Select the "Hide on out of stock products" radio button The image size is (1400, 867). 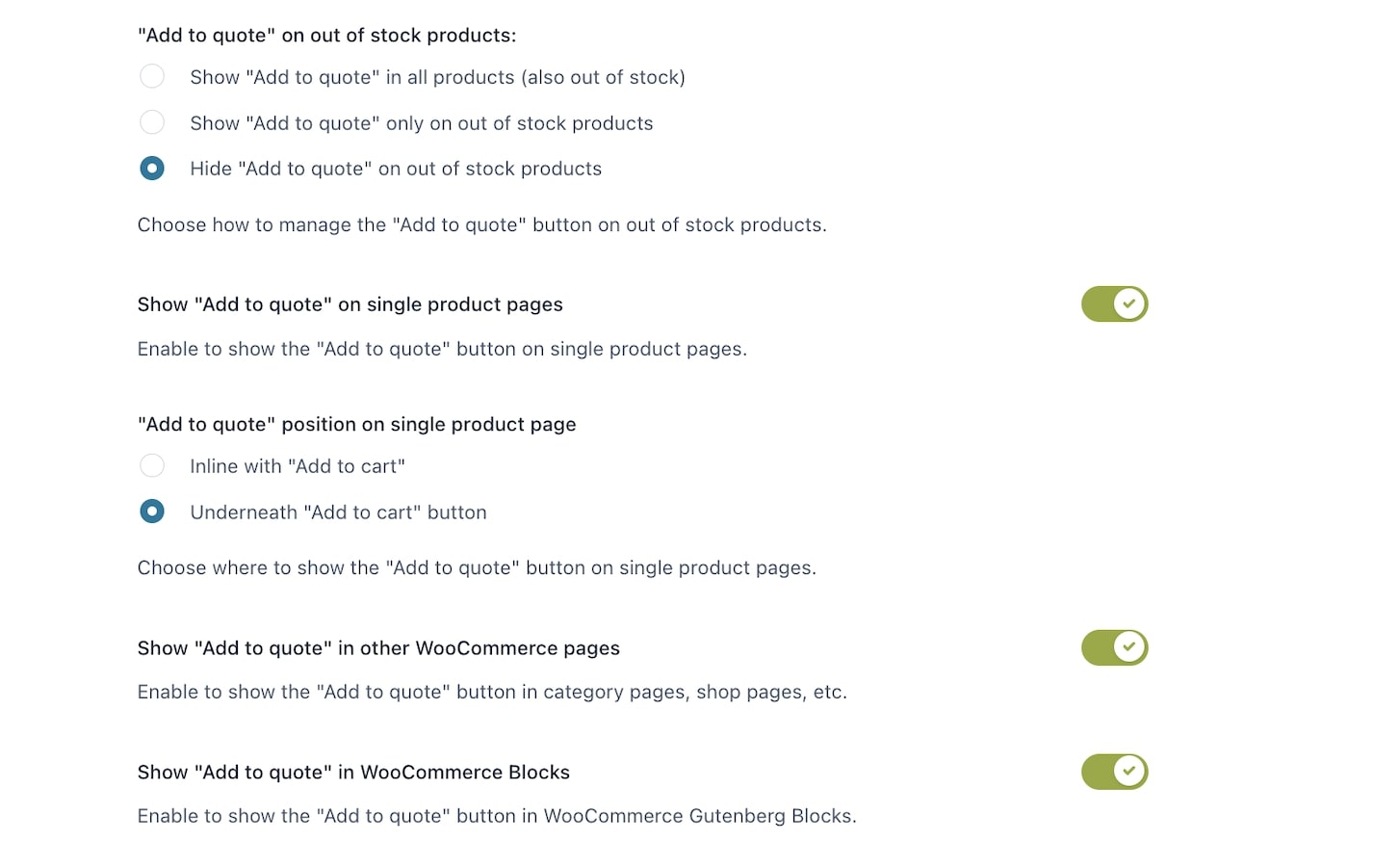152,169
